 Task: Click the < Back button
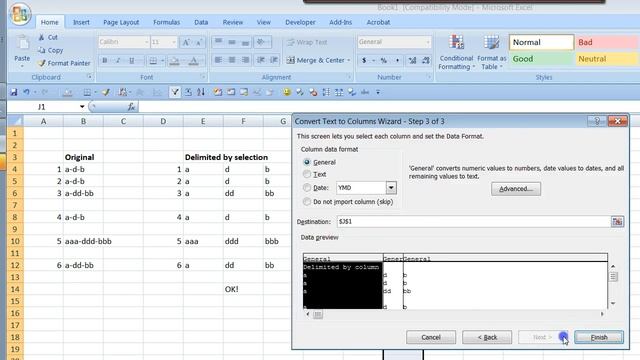click(x=487, y=337)
